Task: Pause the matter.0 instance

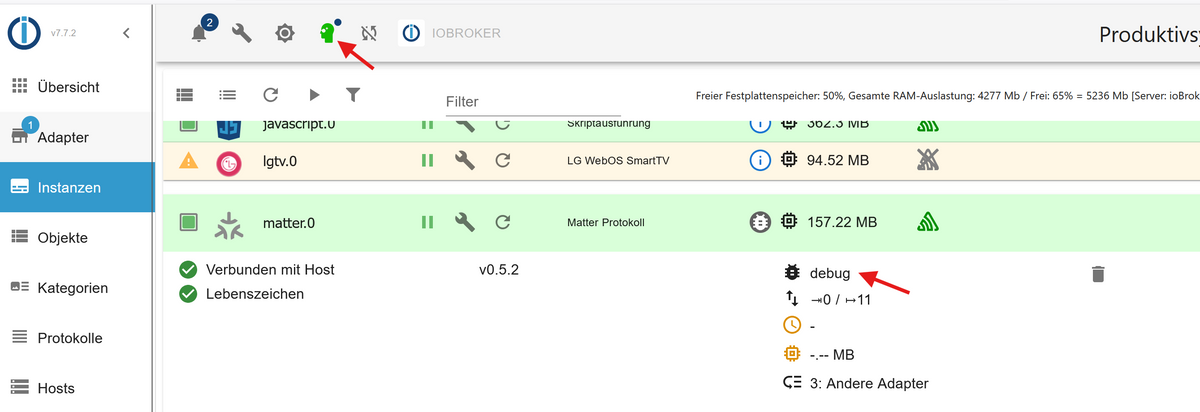Action: [428, 222]
